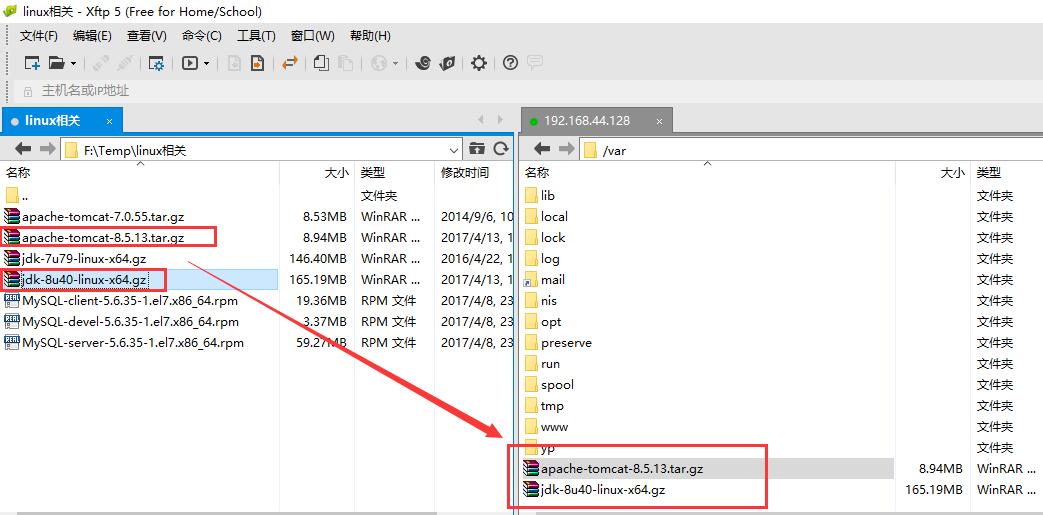This screenshot has height=515, width=1043.
Task: Launch Xshell via the swirl icon
Action: click(x=422, y=63)
